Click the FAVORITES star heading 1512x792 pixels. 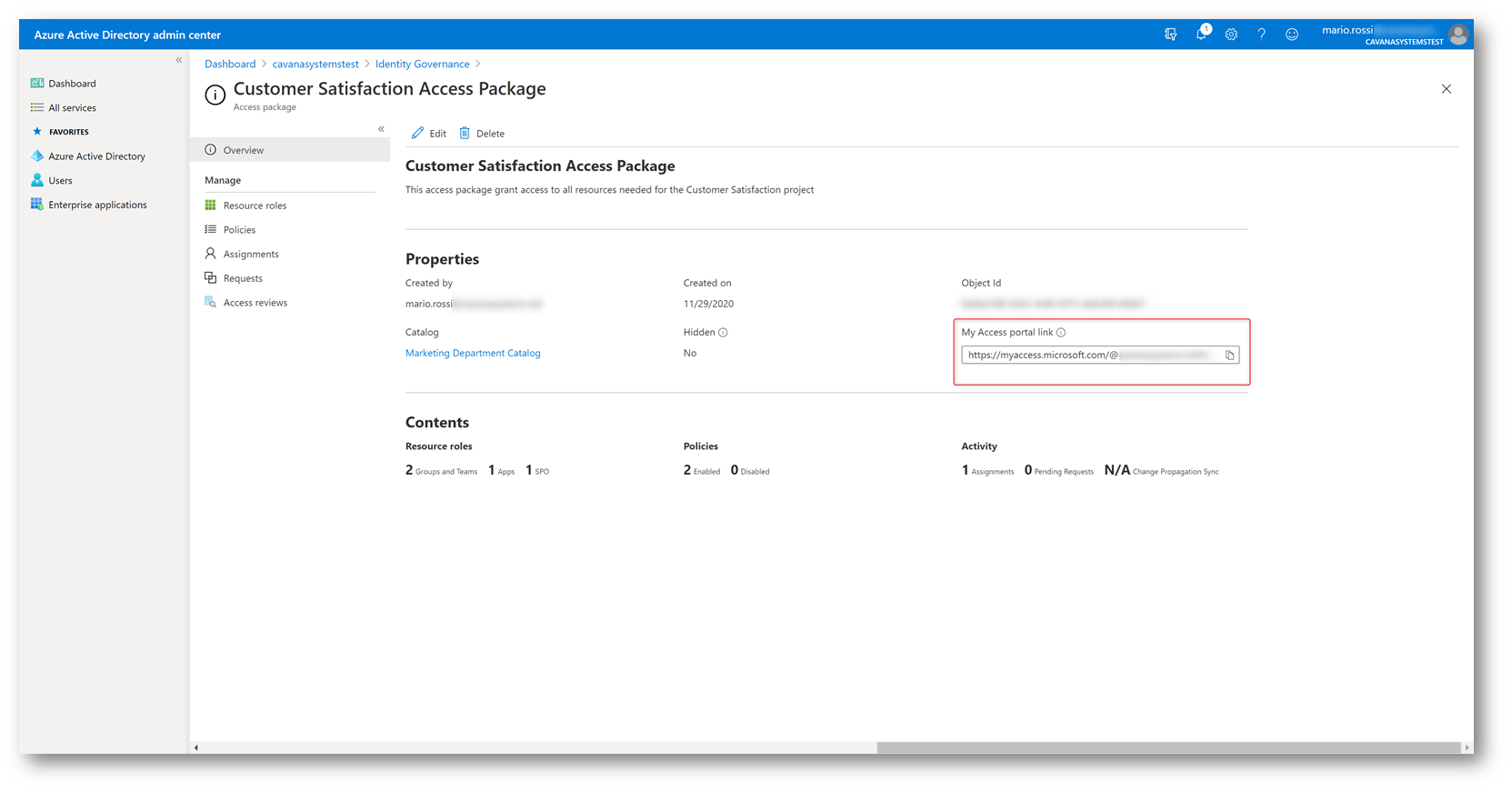click(x=61, y=132)
